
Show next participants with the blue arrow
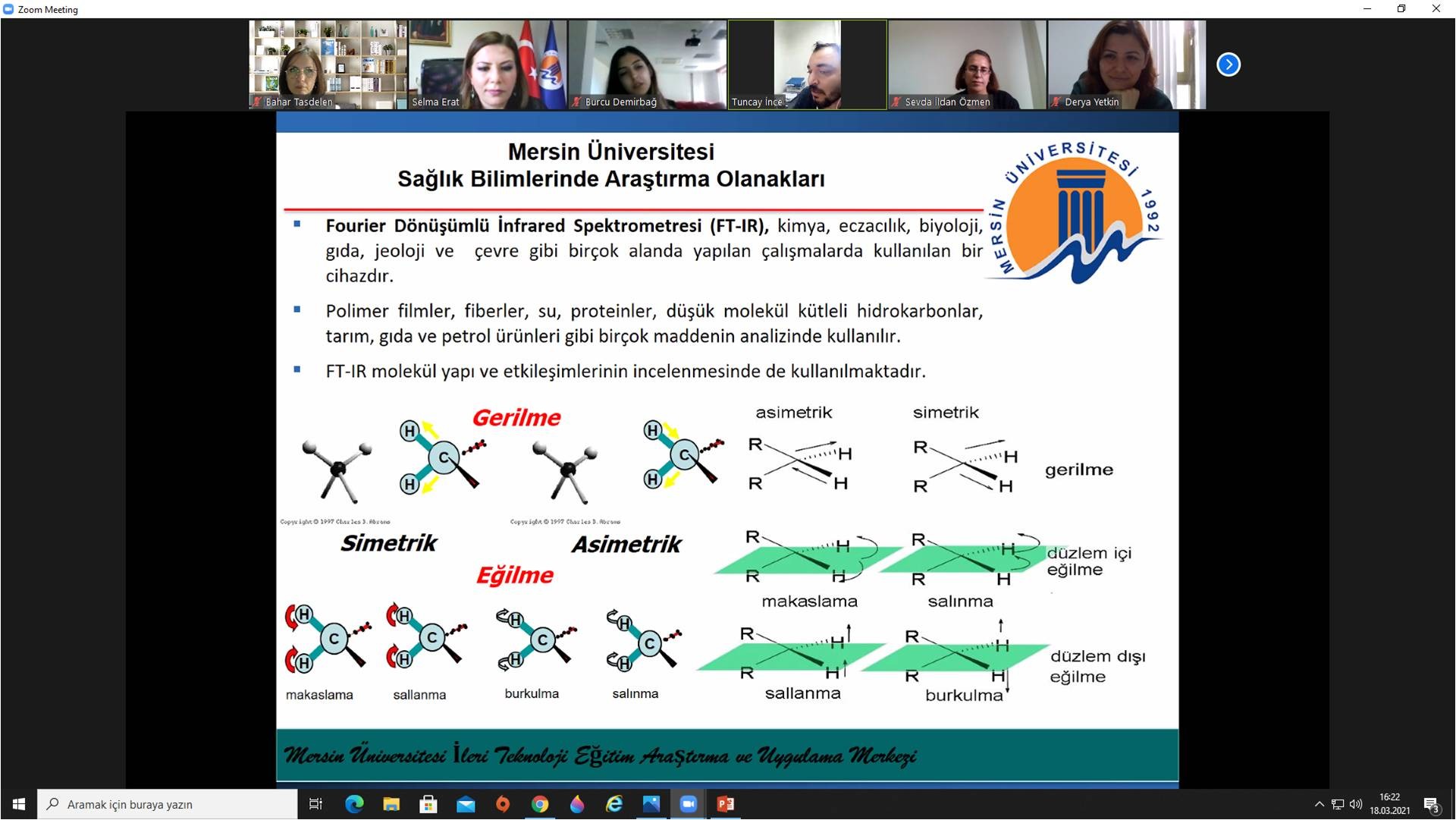[1228, 64]
